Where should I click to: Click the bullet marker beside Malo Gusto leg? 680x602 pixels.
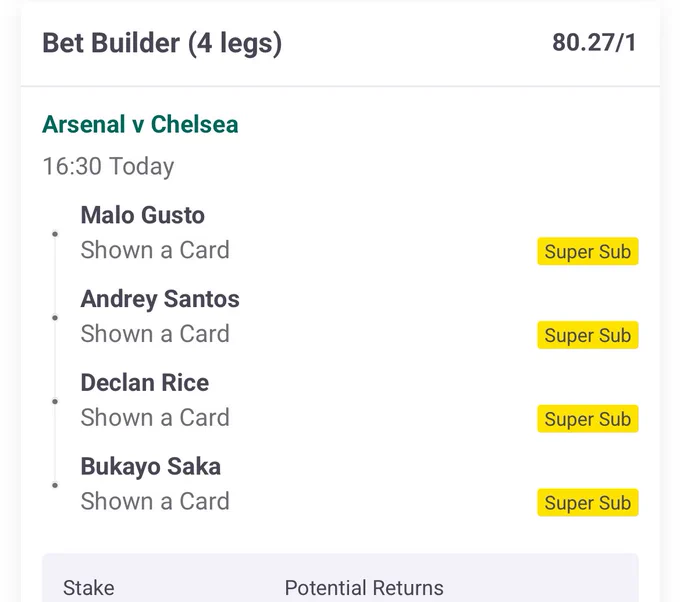click(55, 234)
